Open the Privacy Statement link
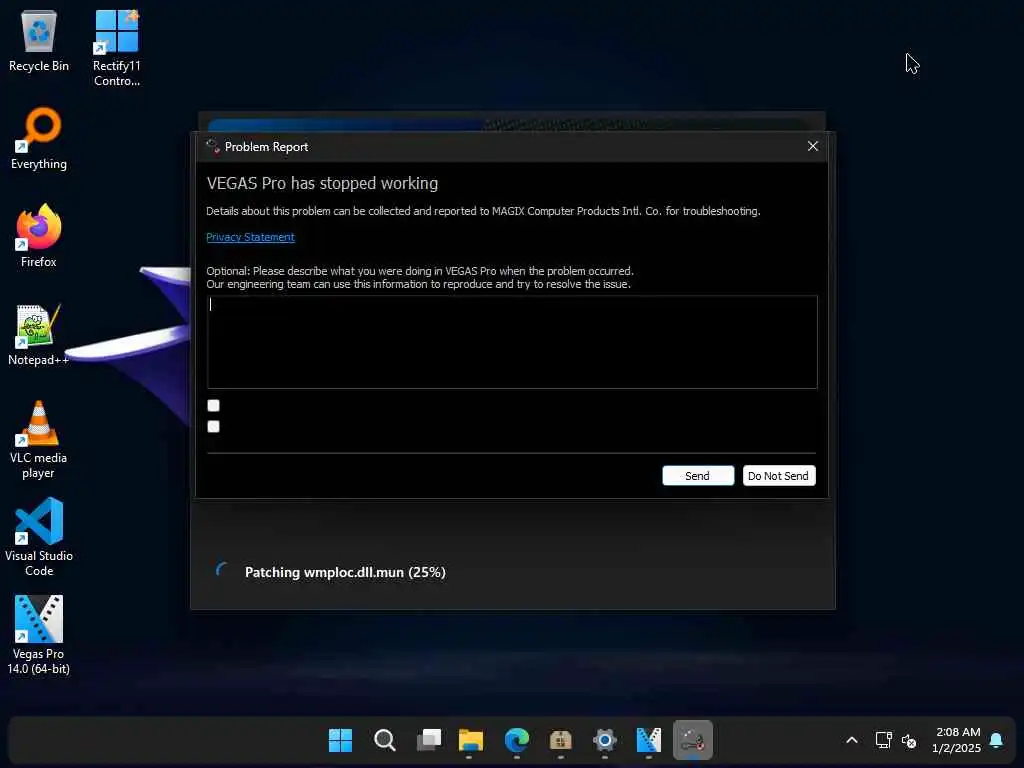The height and width of the screenshot is (768, 1024). 250,237
